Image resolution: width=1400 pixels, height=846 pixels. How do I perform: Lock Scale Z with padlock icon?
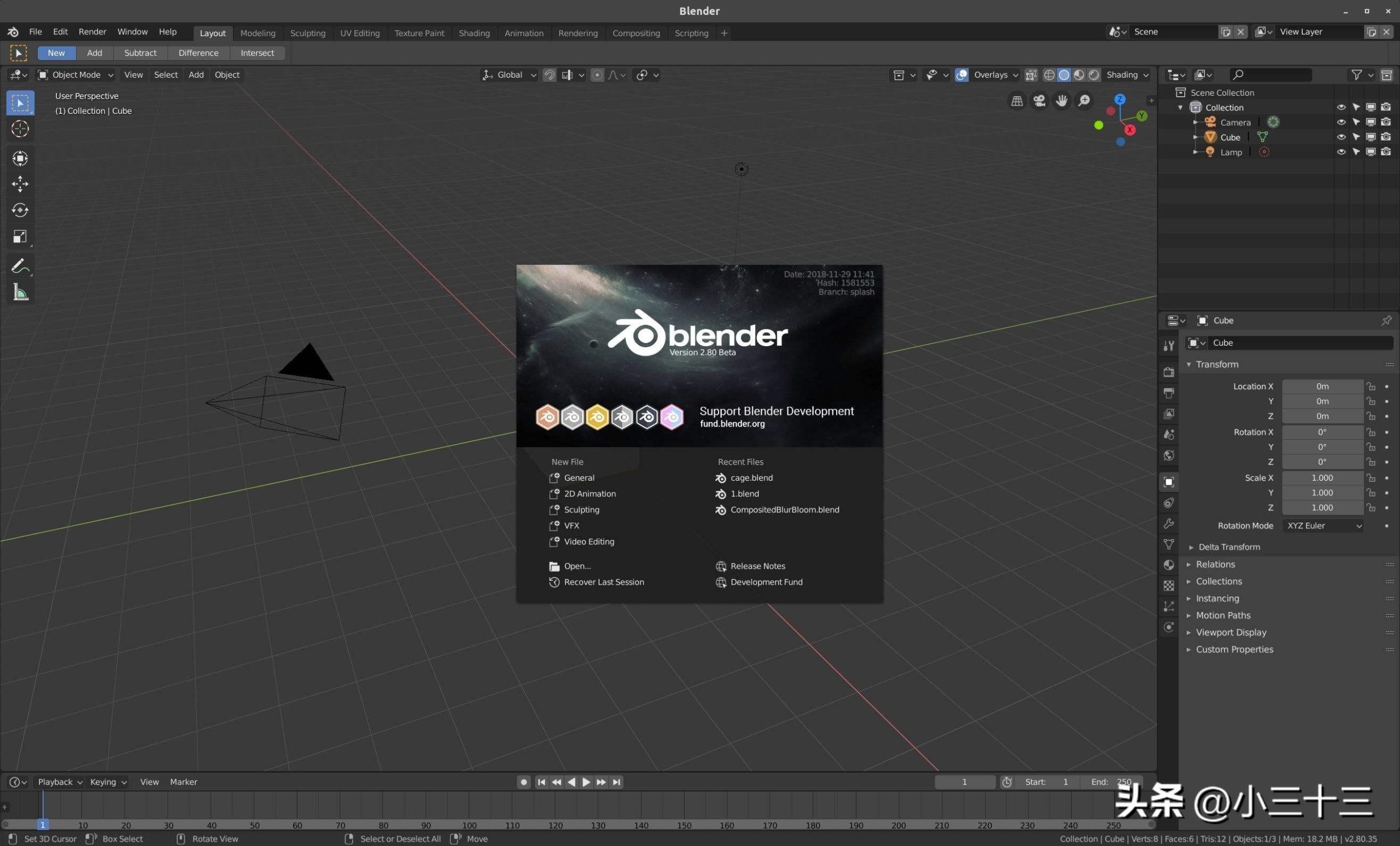(x=1371, y=508)
